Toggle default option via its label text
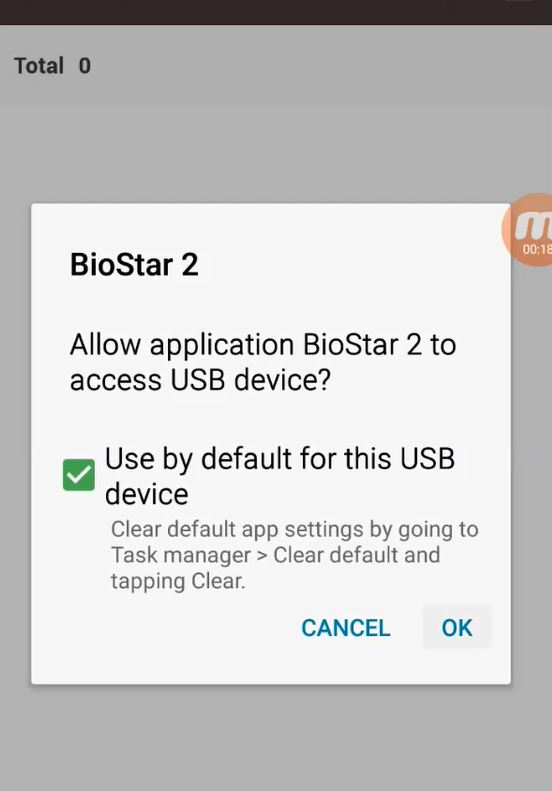Screen dimensions: 552x791 click(280, 476)
